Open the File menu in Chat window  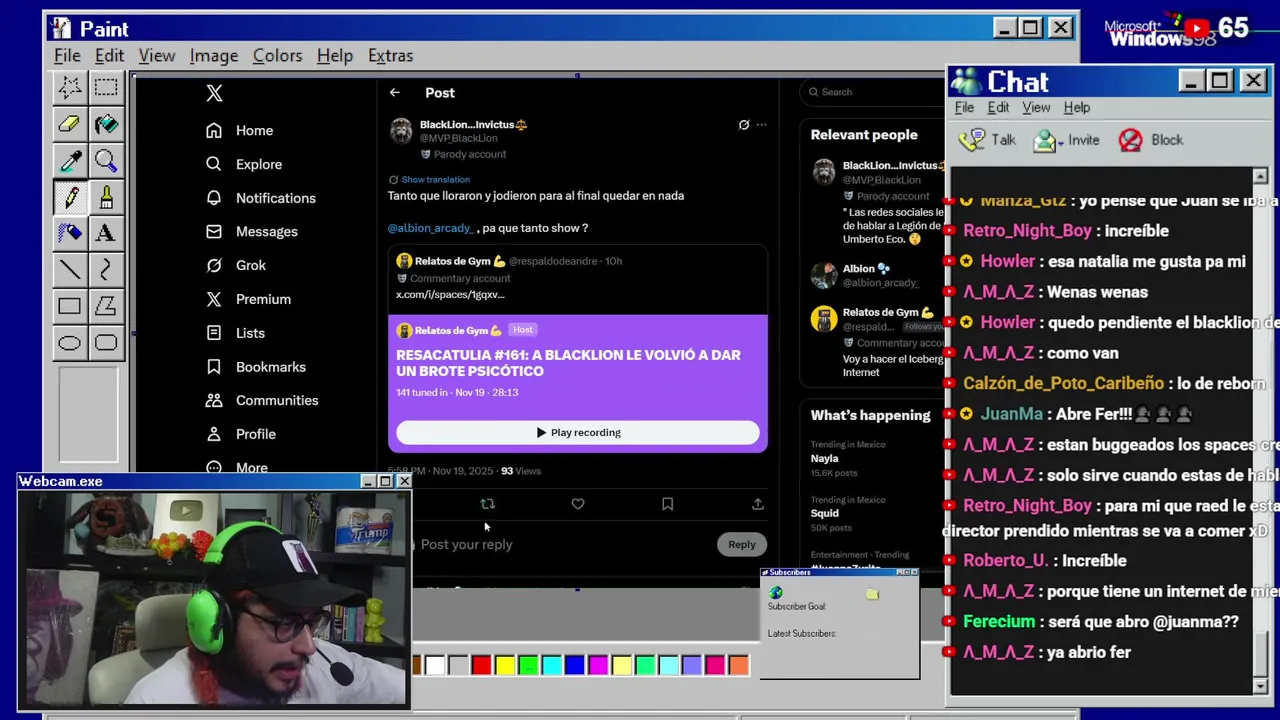(x=964, y=107)
